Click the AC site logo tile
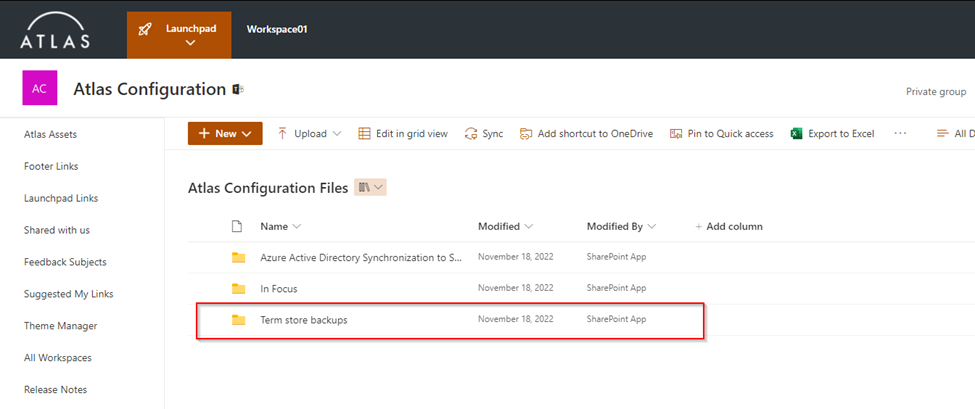 (39, 89)
